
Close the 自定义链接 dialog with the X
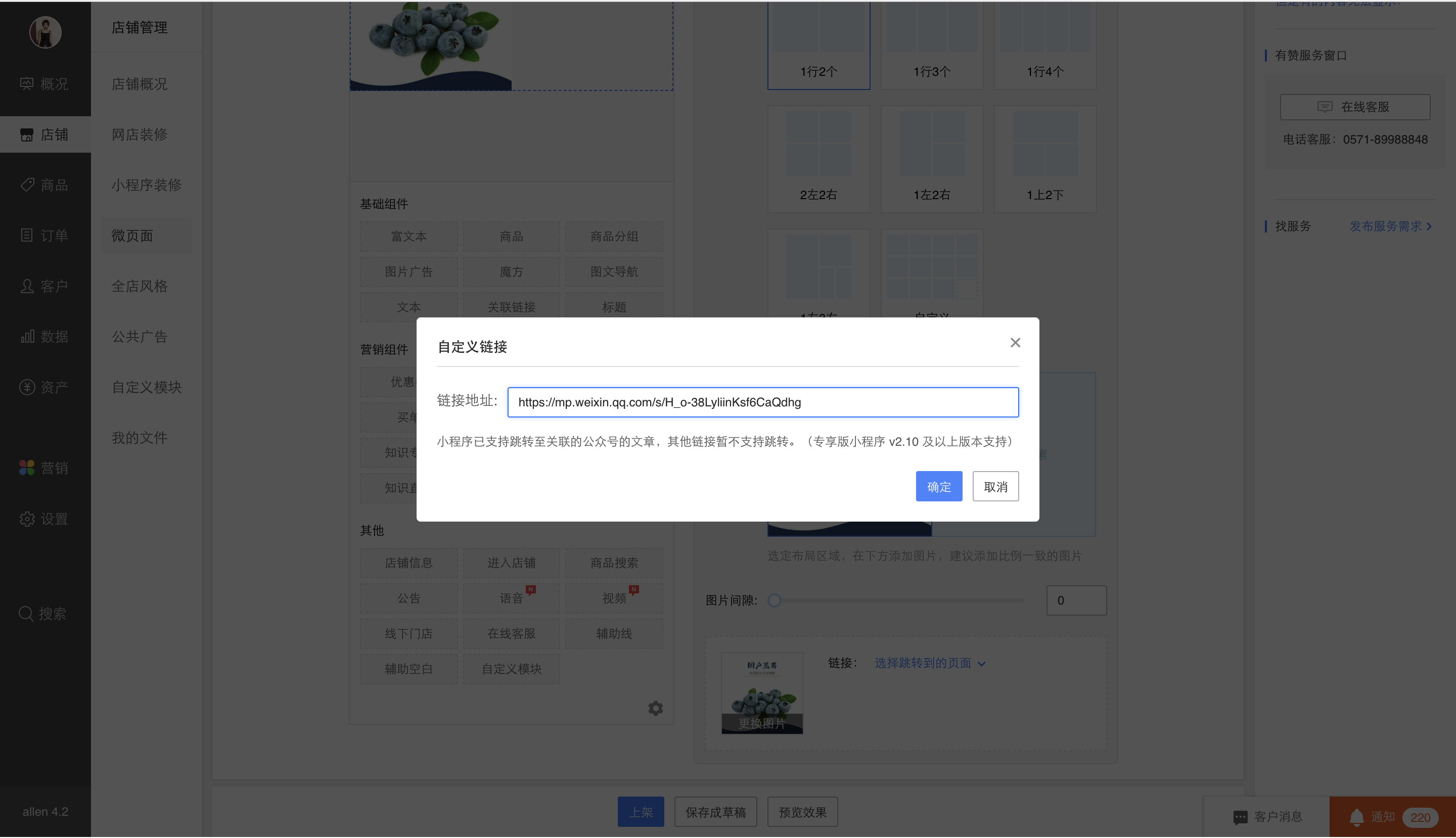point(1015,343)
